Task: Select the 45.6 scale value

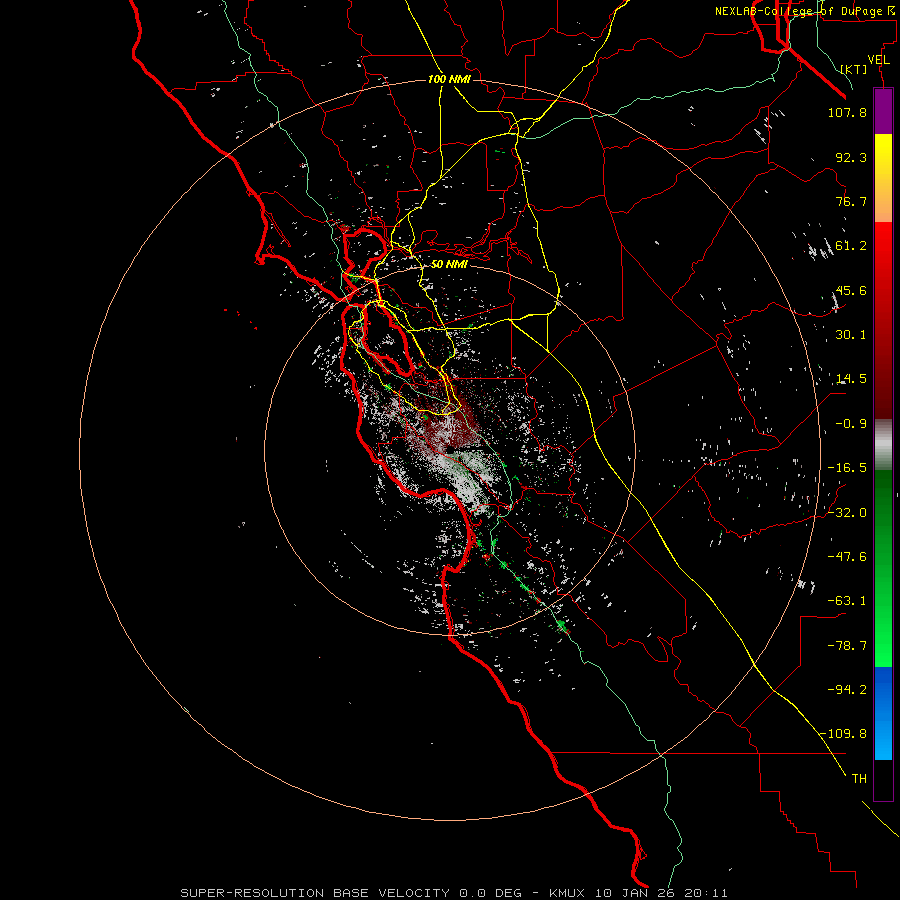Action: (x=851, y=290)
